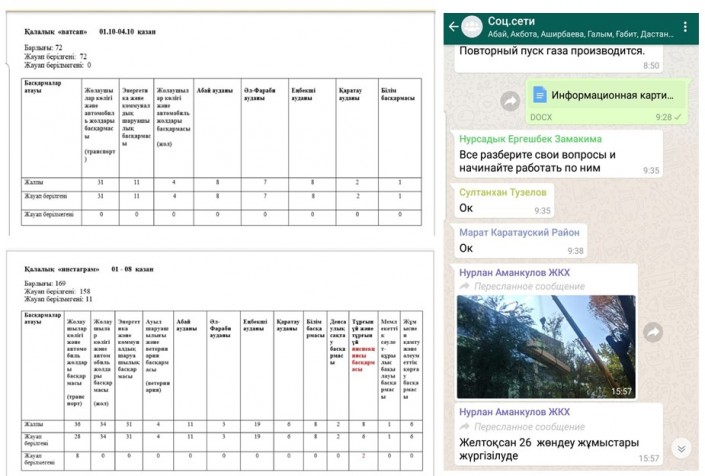Select sender name Марат Каратауский Район
The width and height of the screenshot is (705, 476).
[519, 231]
